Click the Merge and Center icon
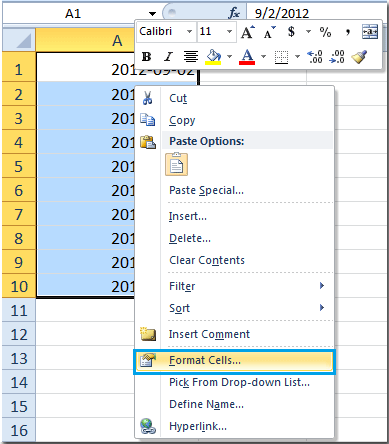 pos(370,32)
